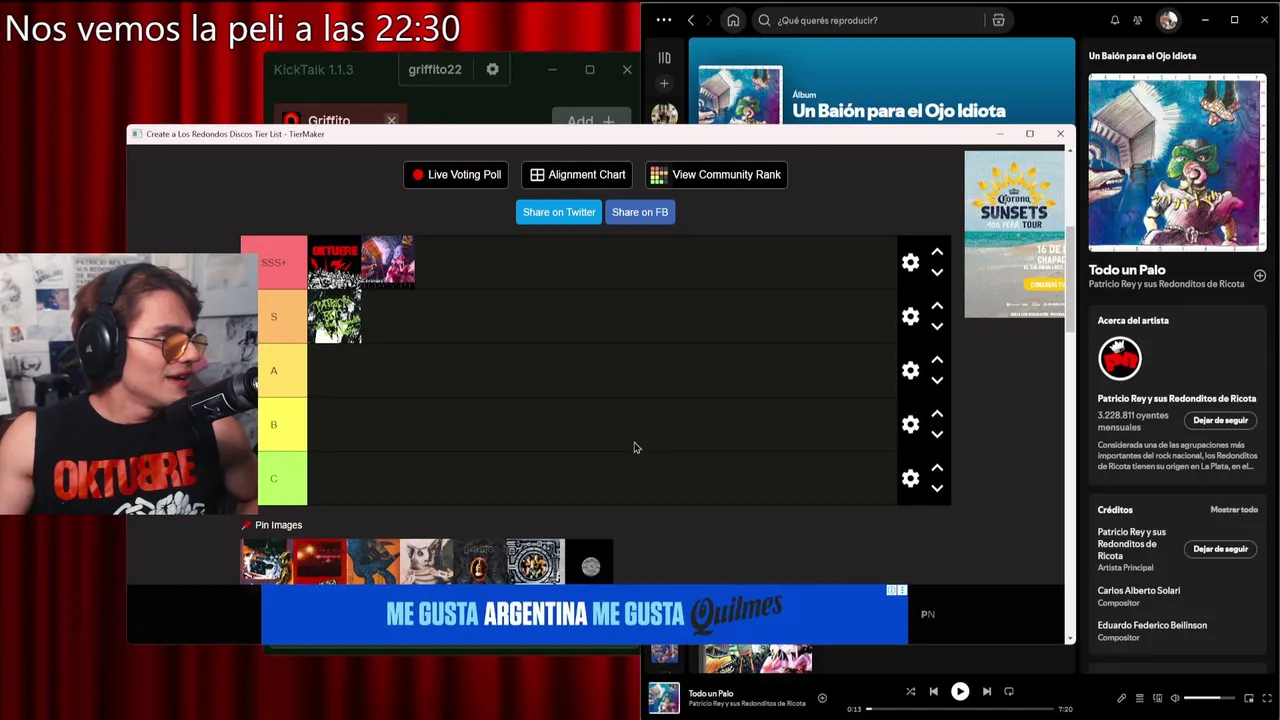The width and height of the screenshot is (1280, 720).
Task: Open settings gear for A tier row
Action: 910,370
